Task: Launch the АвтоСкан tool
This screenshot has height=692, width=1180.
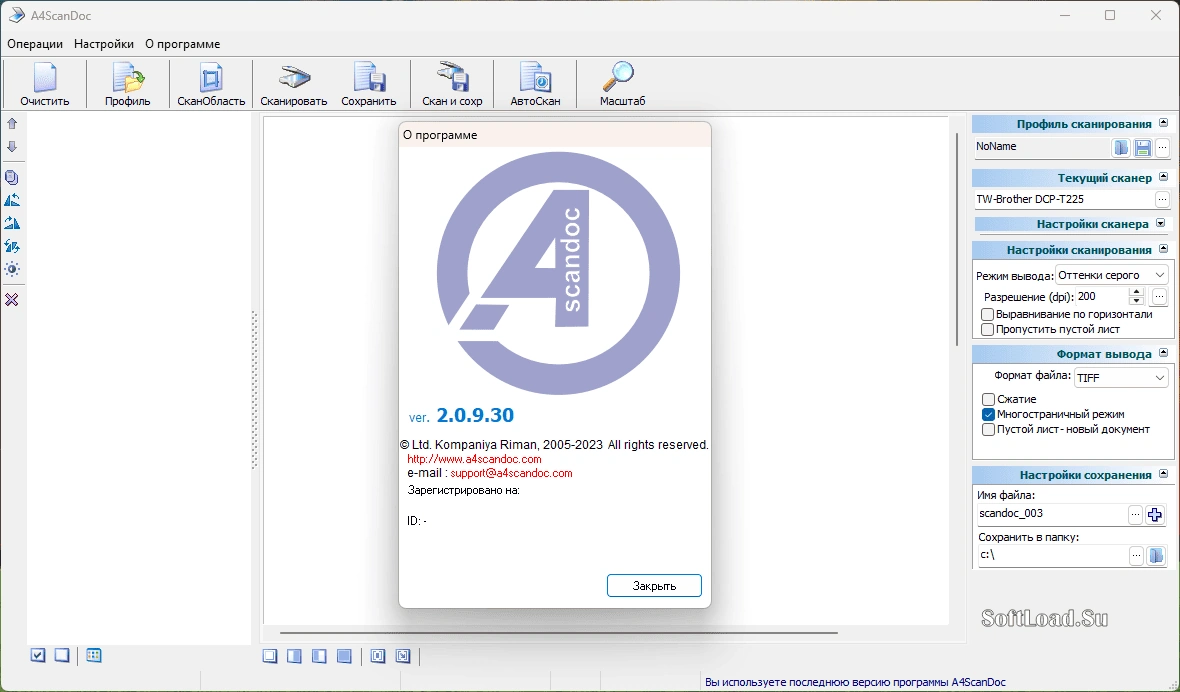Action: pos(535,84)
